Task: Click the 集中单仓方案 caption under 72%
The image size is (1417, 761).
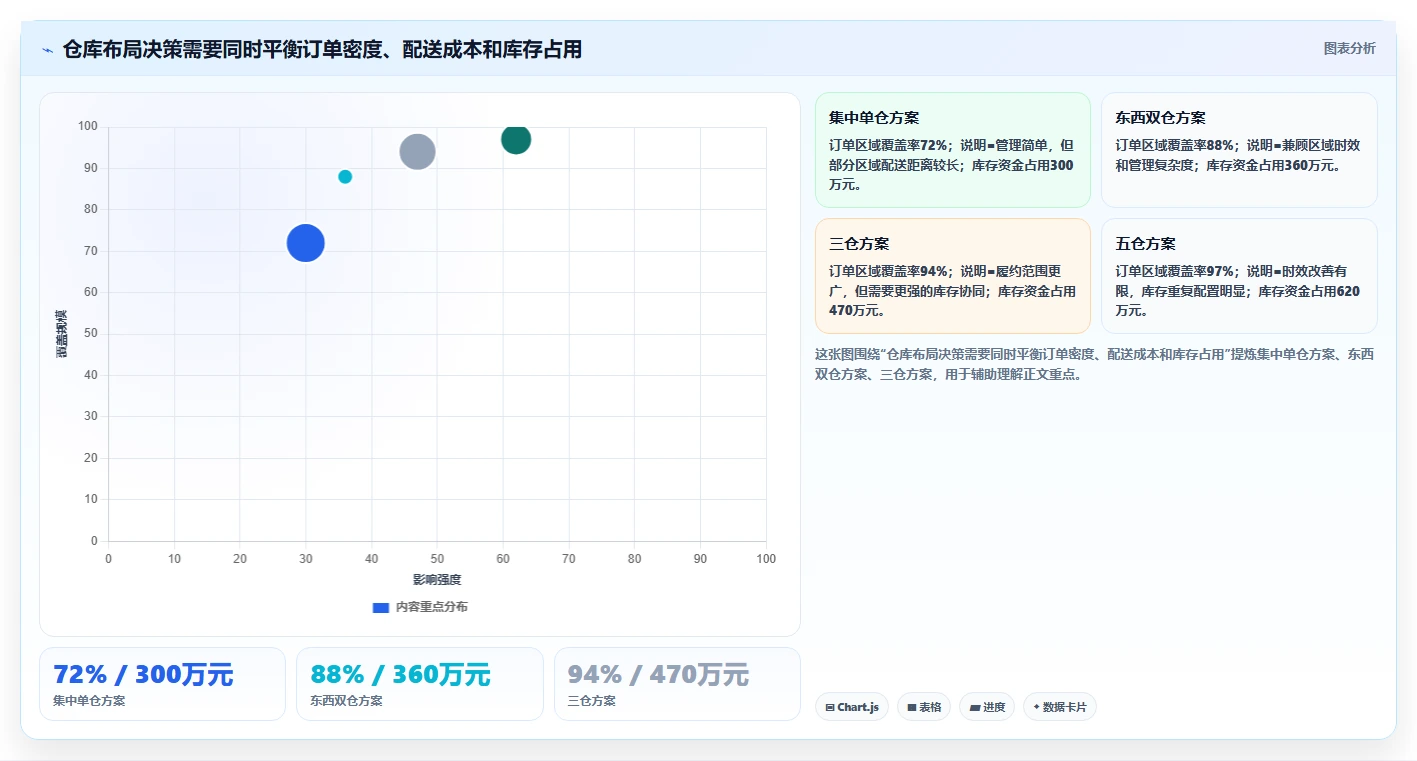Action: pyautogui.click(x=89, y=701)
